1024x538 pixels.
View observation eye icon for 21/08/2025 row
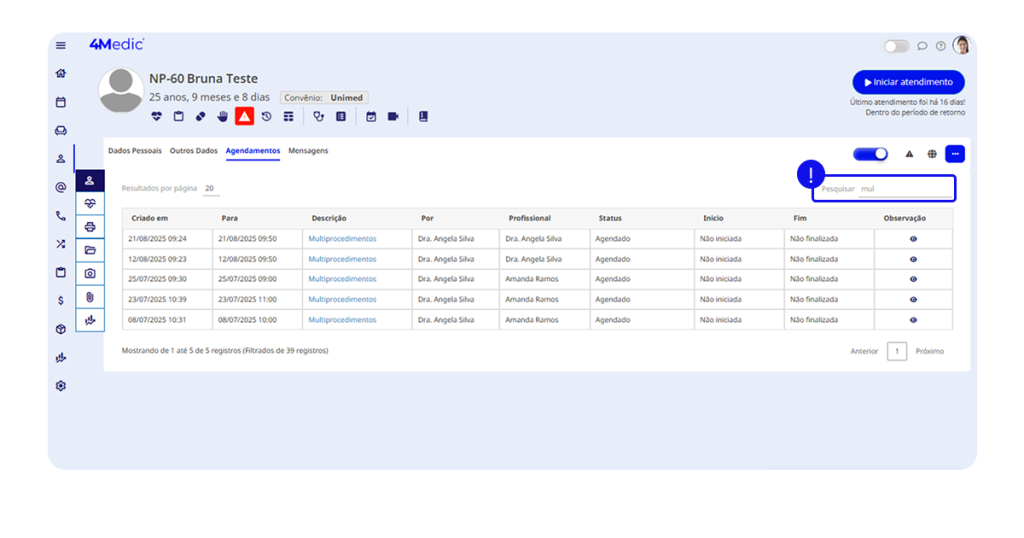pyautogui.click(x=913, y=239)
